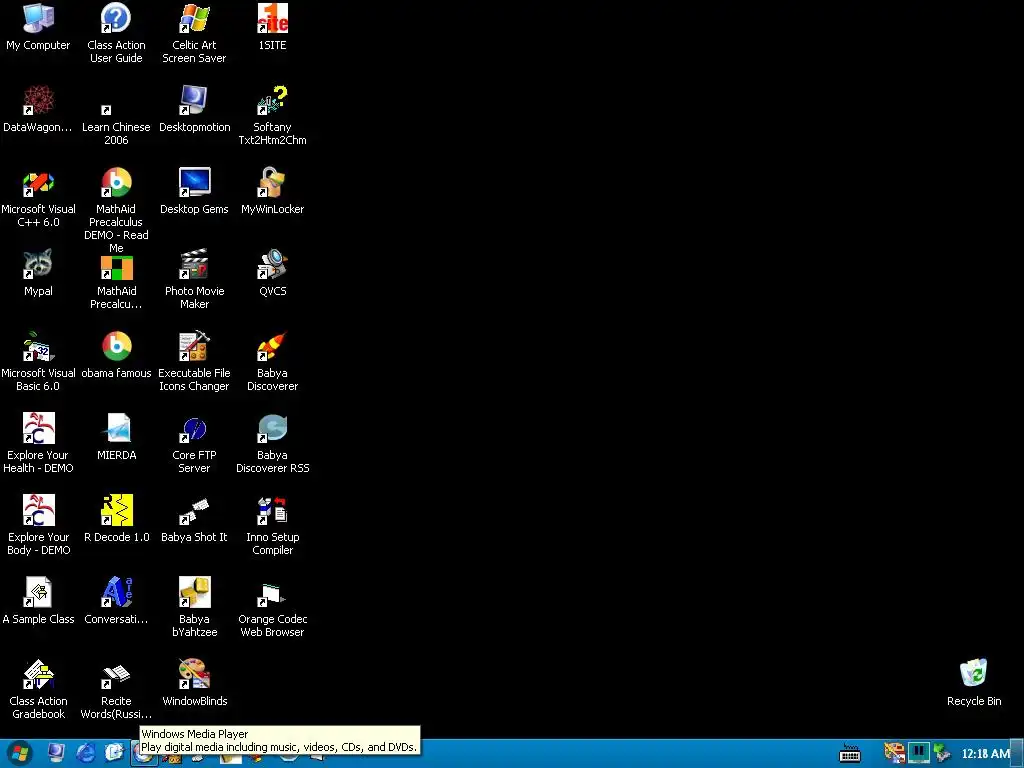This screenshot has width=1024, height=768.
Task: Launch the Babya Shot It shortcut
Action: pyautogui.click(x=194, y=511)
